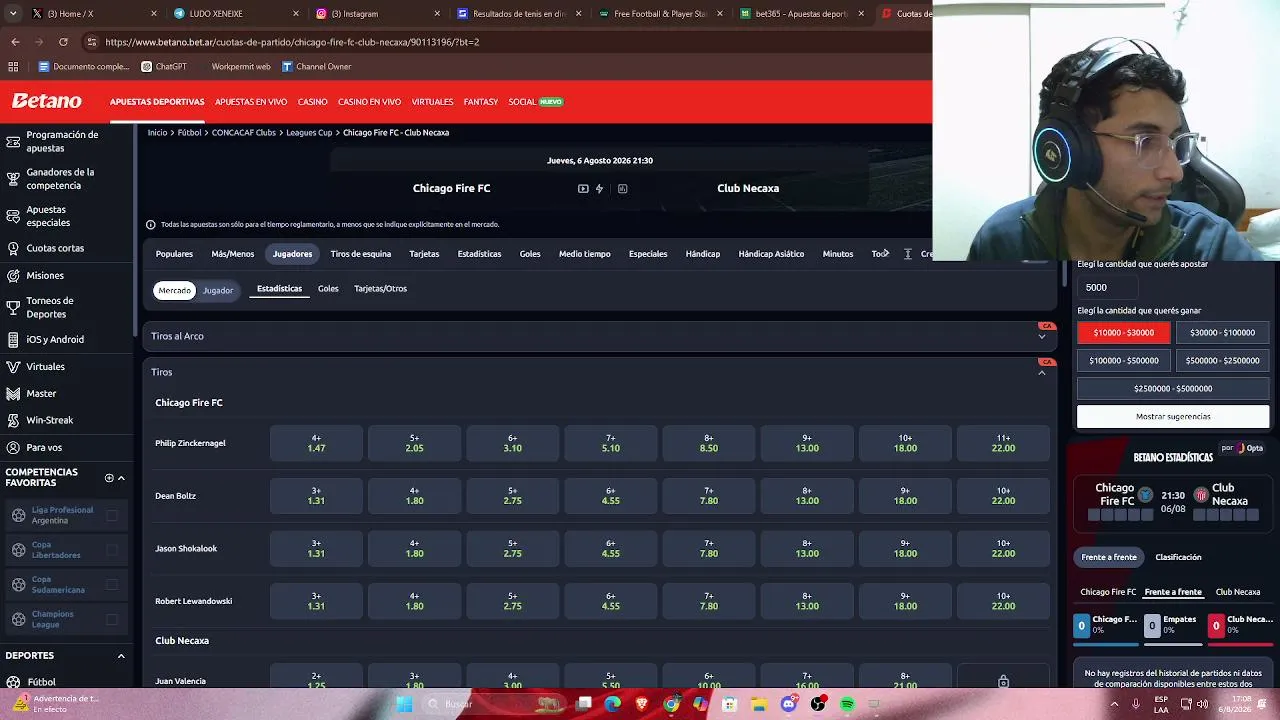The width and height of the screenshot is (1280, 720).
Task: Click the locked odds cell for Juan Valencia
Action: point(1003,681)
